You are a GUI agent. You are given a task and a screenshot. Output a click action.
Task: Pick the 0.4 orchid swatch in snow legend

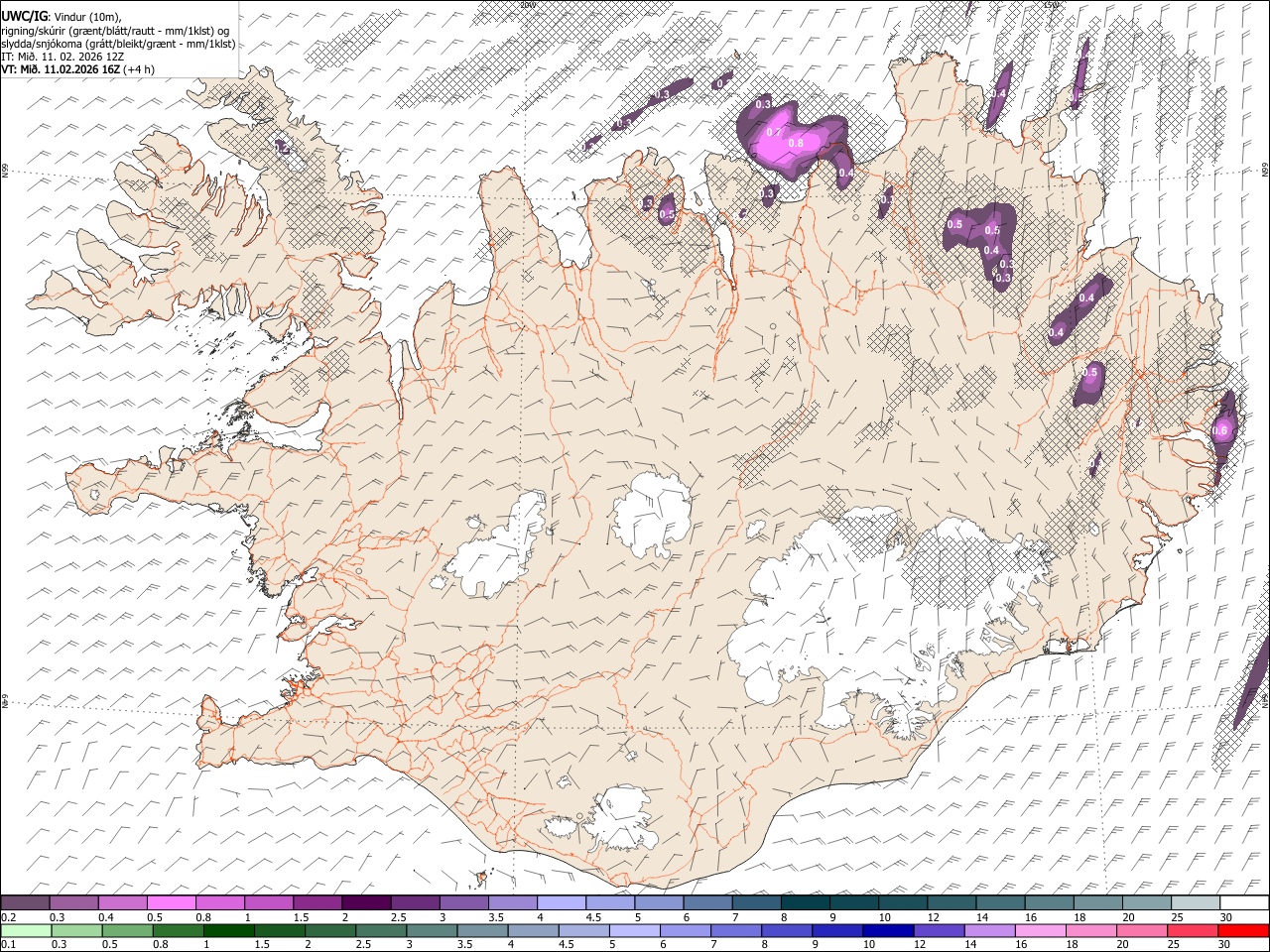pyautogui.click(x=123, y=903)
